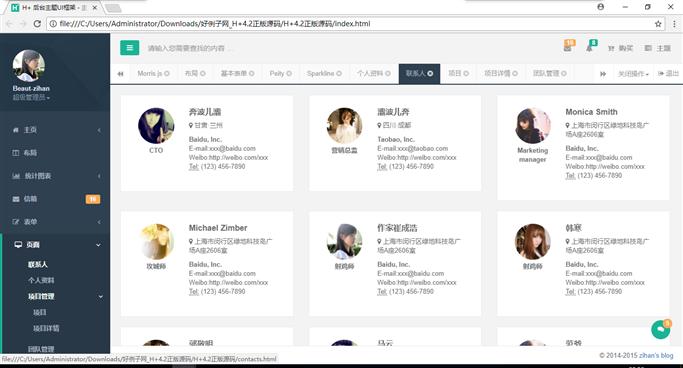Viewport: 683px width, 368px height.
Task: Click the 作家崔成浩 contact avatar
Action: click(x=344, y=242)
